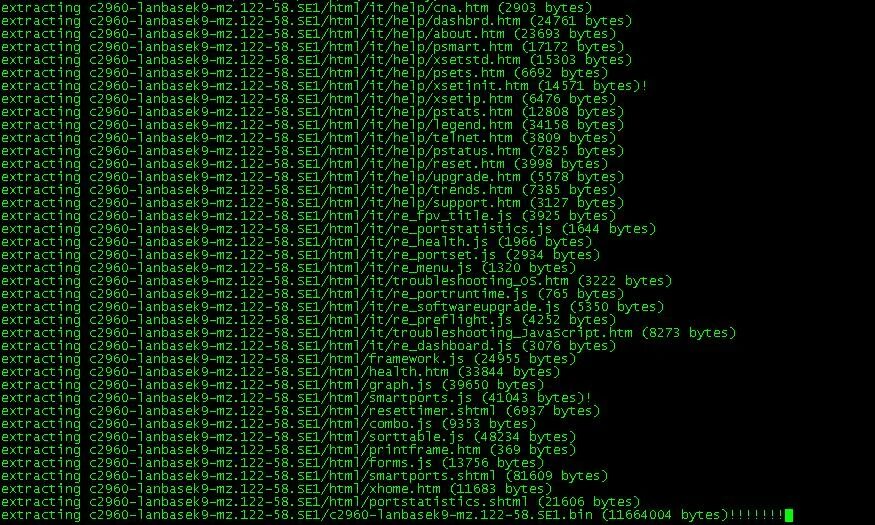Select the legend.htm extraction line
Image resolution: width=875 pixels, height=525 pixels.
(x=312, y=125)
